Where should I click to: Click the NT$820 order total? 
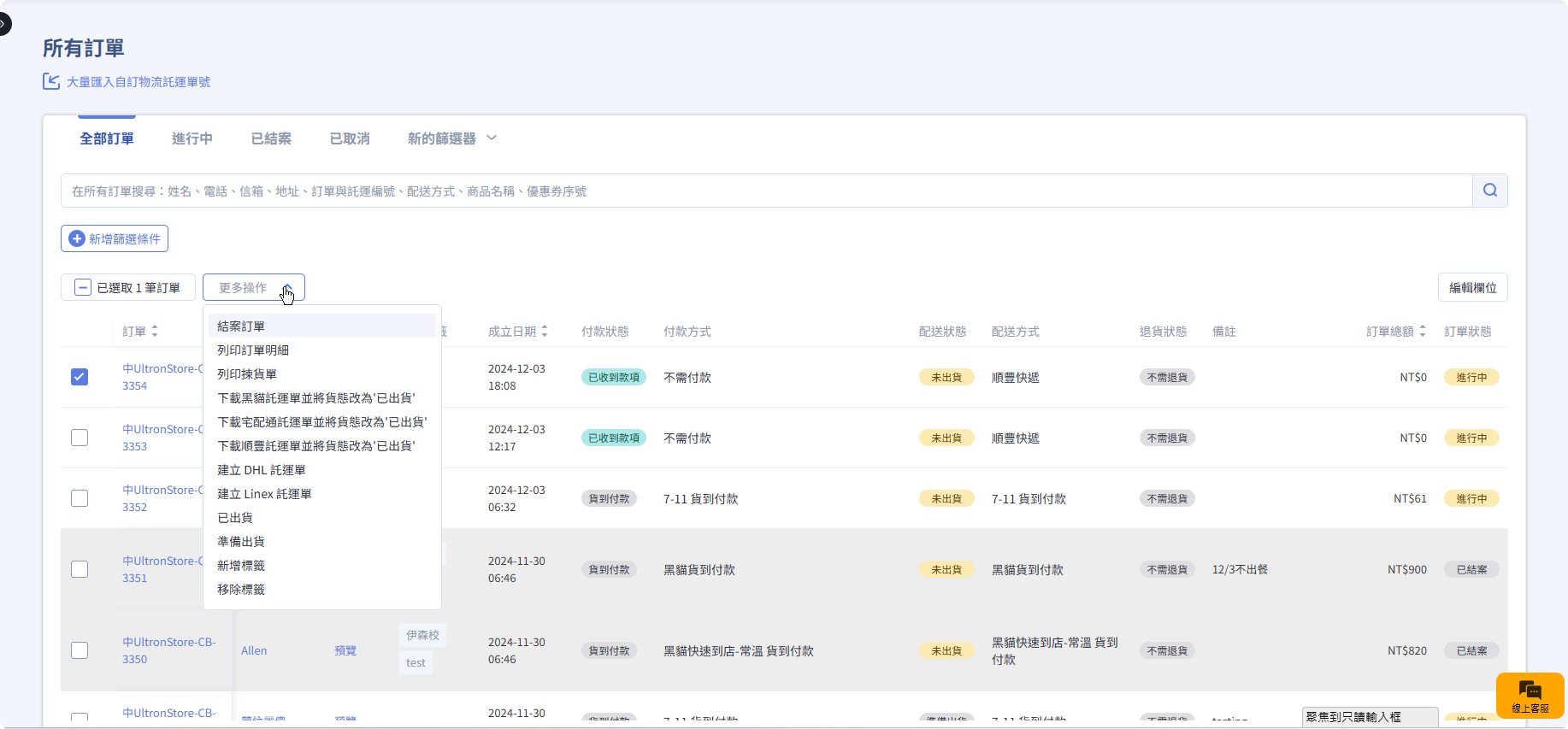click(1407, 650)
